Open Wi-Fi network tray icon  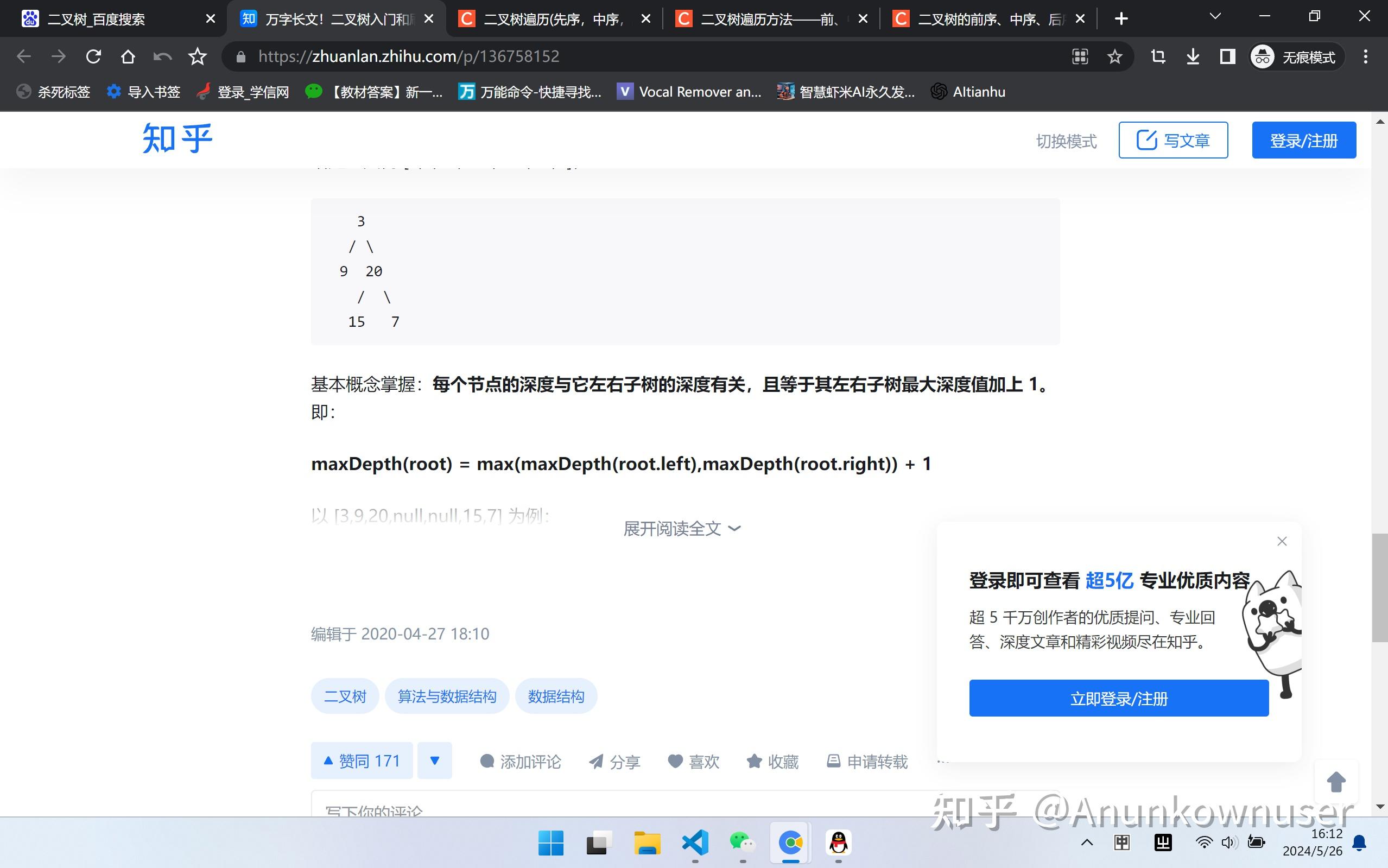click(x=1204, y=842)
